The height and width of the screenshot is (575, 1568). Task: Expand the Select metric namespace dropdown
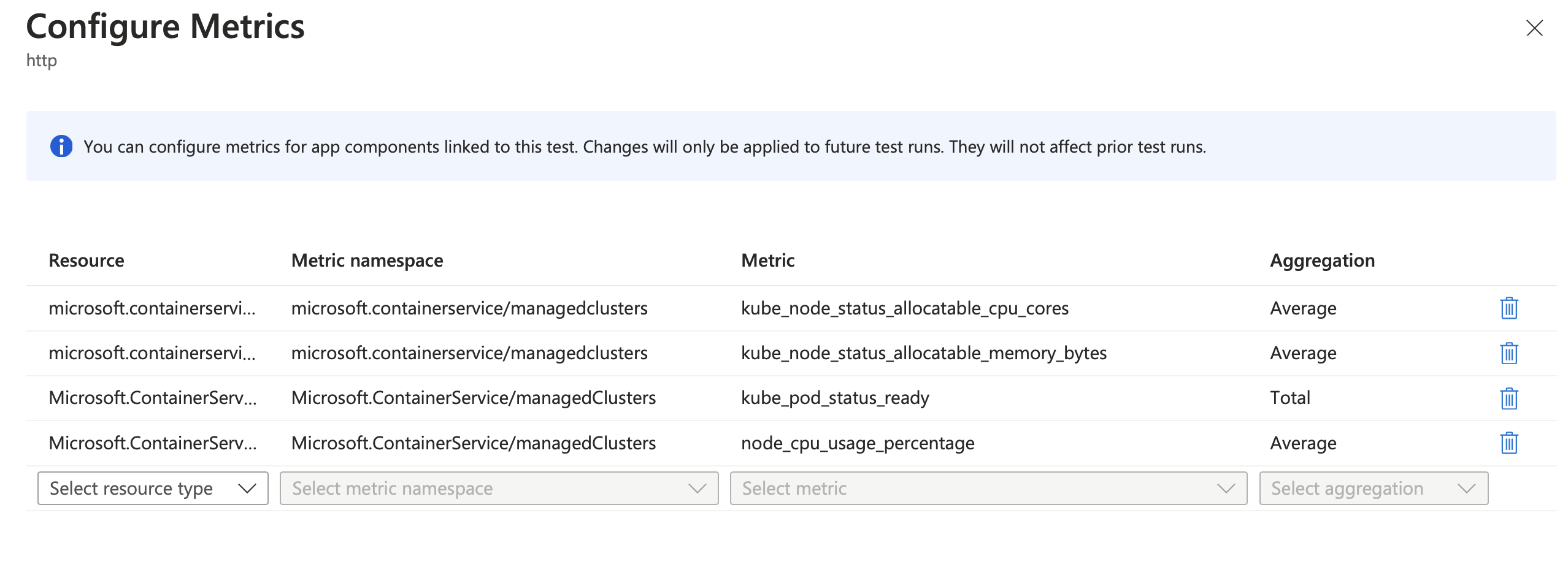pyautogui.click(x=499, y=489)
